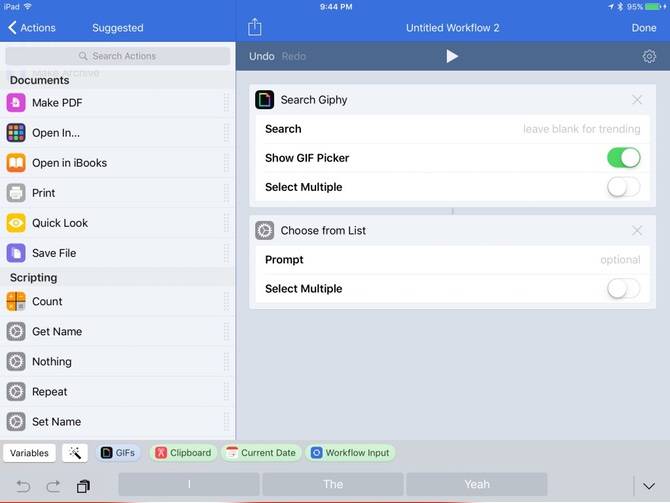Tap the Quick Look drag handle
Screen dimensions: 670x503
[x=226, y=223]
